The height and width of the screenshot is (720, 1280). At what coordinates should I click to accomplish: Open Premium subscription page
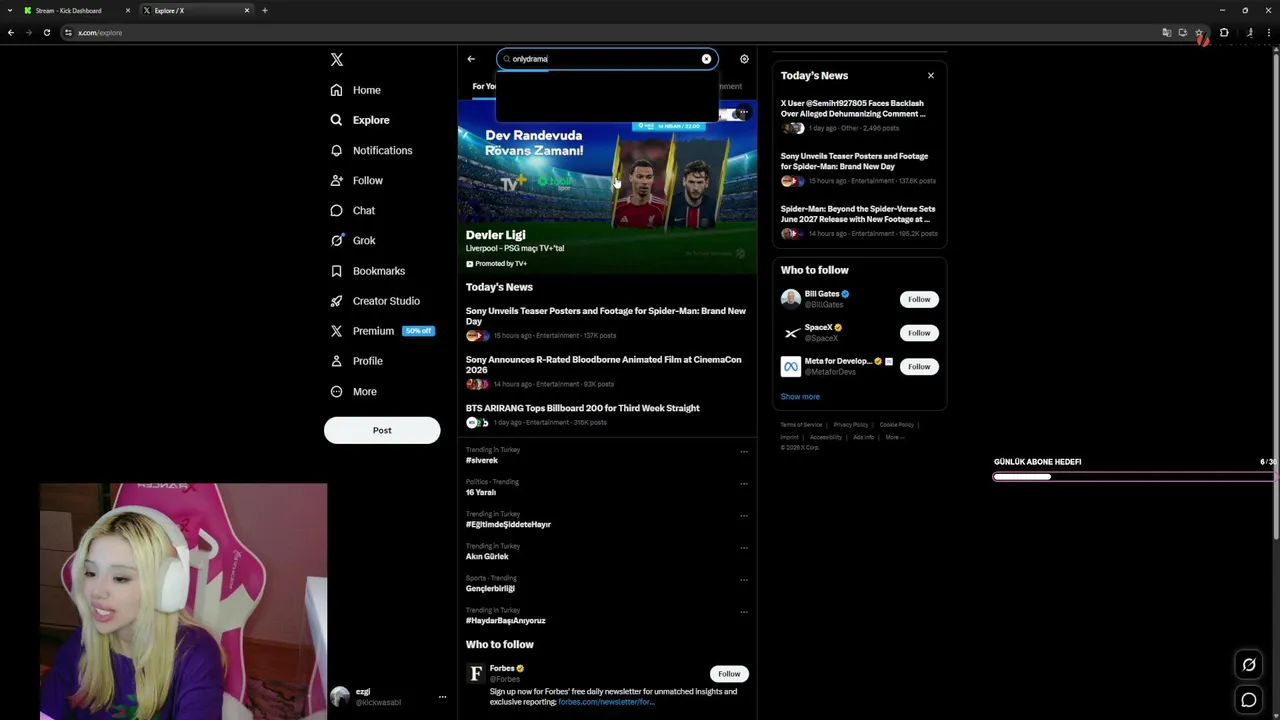(381, 331)
